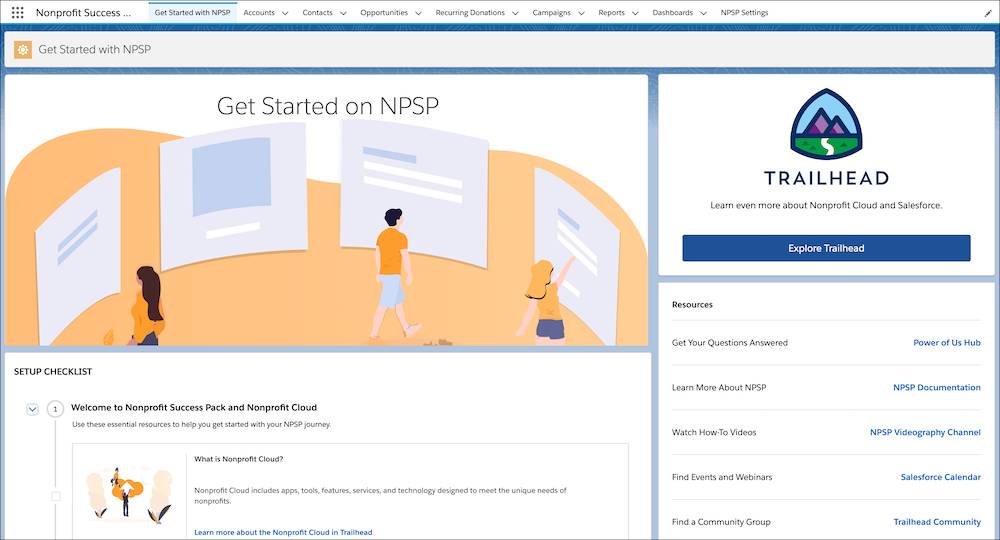Open the Opportunities tab dropdown arrow
This screenshot has width=1000, height=540.
coord(418,13)
